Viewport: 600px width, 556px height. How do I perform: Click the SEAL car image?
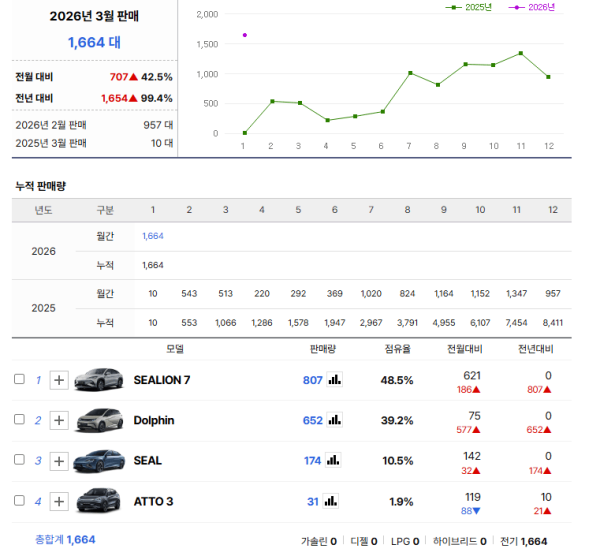98,460
